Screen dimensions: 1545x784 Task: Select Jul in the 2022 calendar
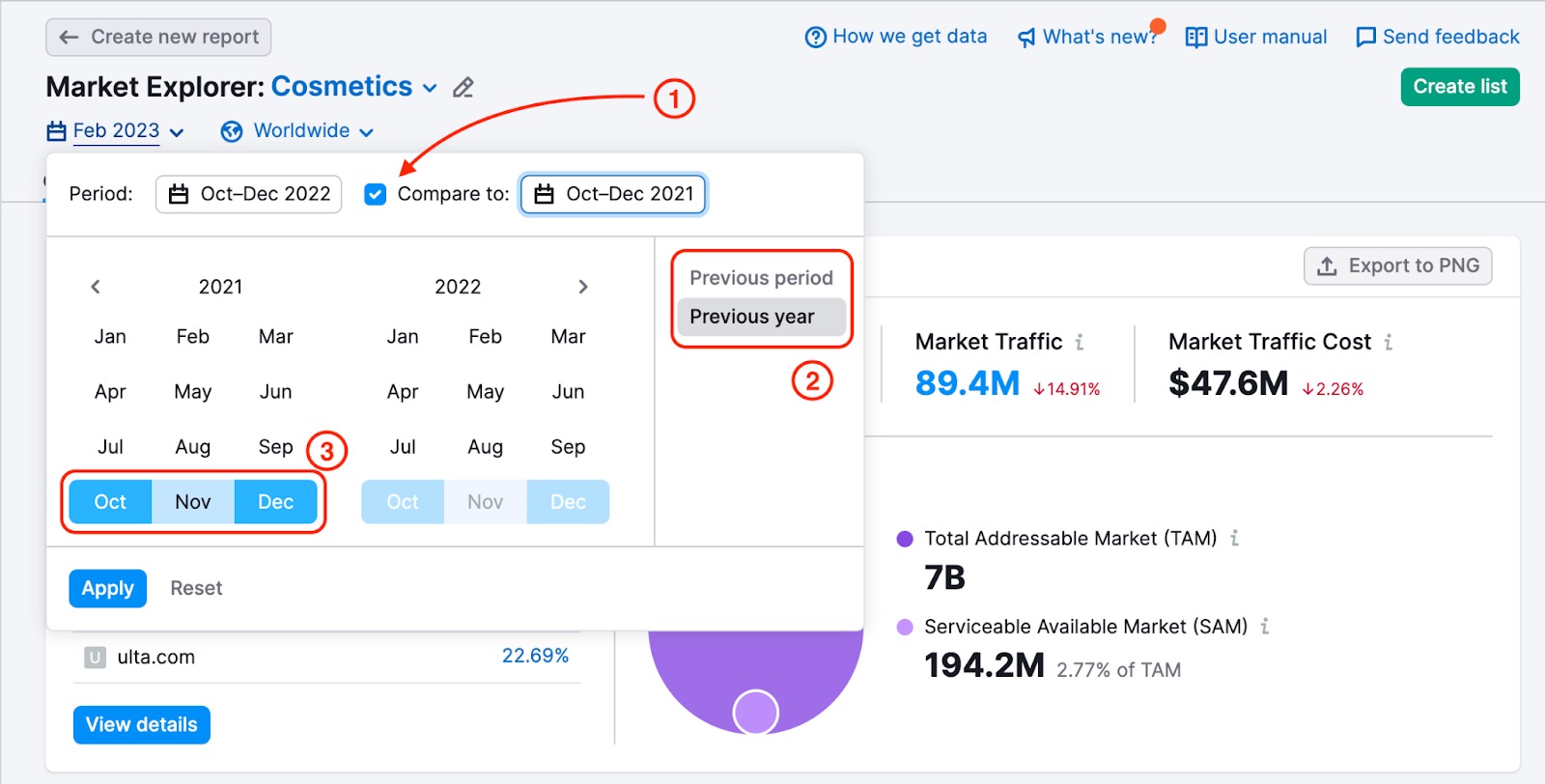tap(403, 447)
